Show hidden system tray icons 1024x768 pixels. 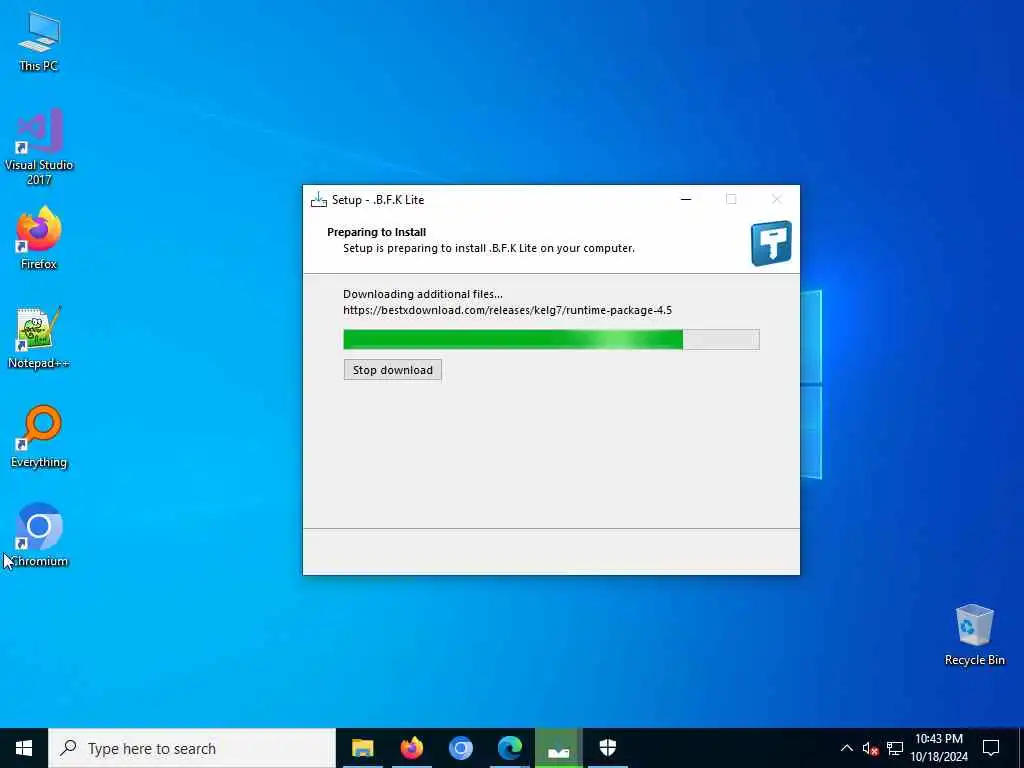pyautogui.click(x=846, y=748)
